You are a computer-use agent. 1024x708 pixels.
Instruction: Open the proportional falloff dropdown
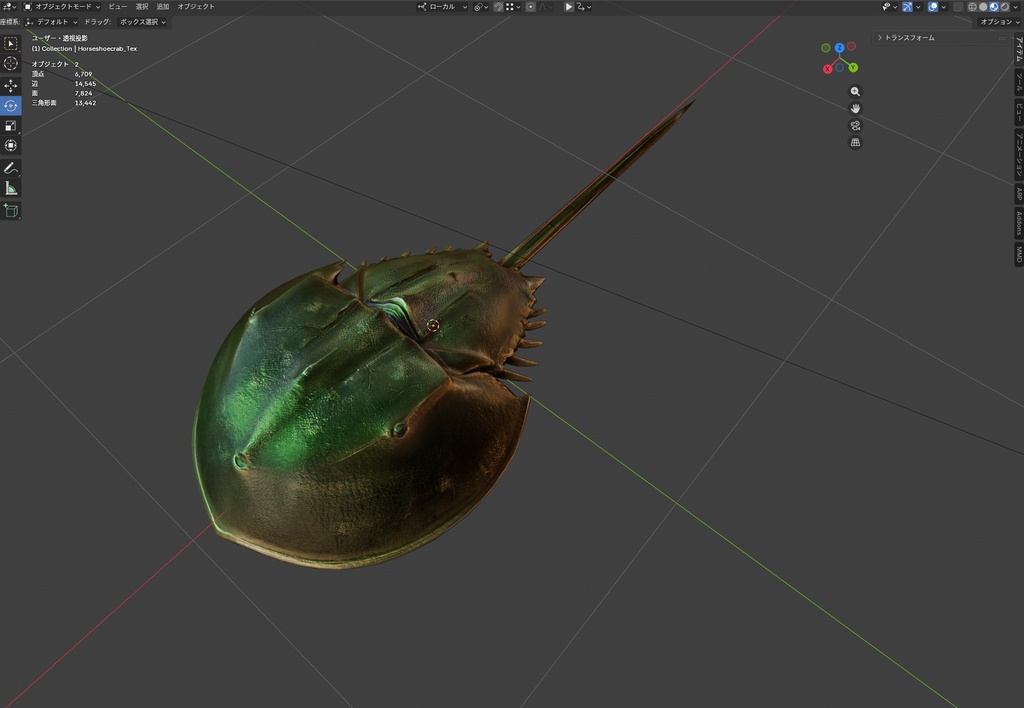pos(545,7)
